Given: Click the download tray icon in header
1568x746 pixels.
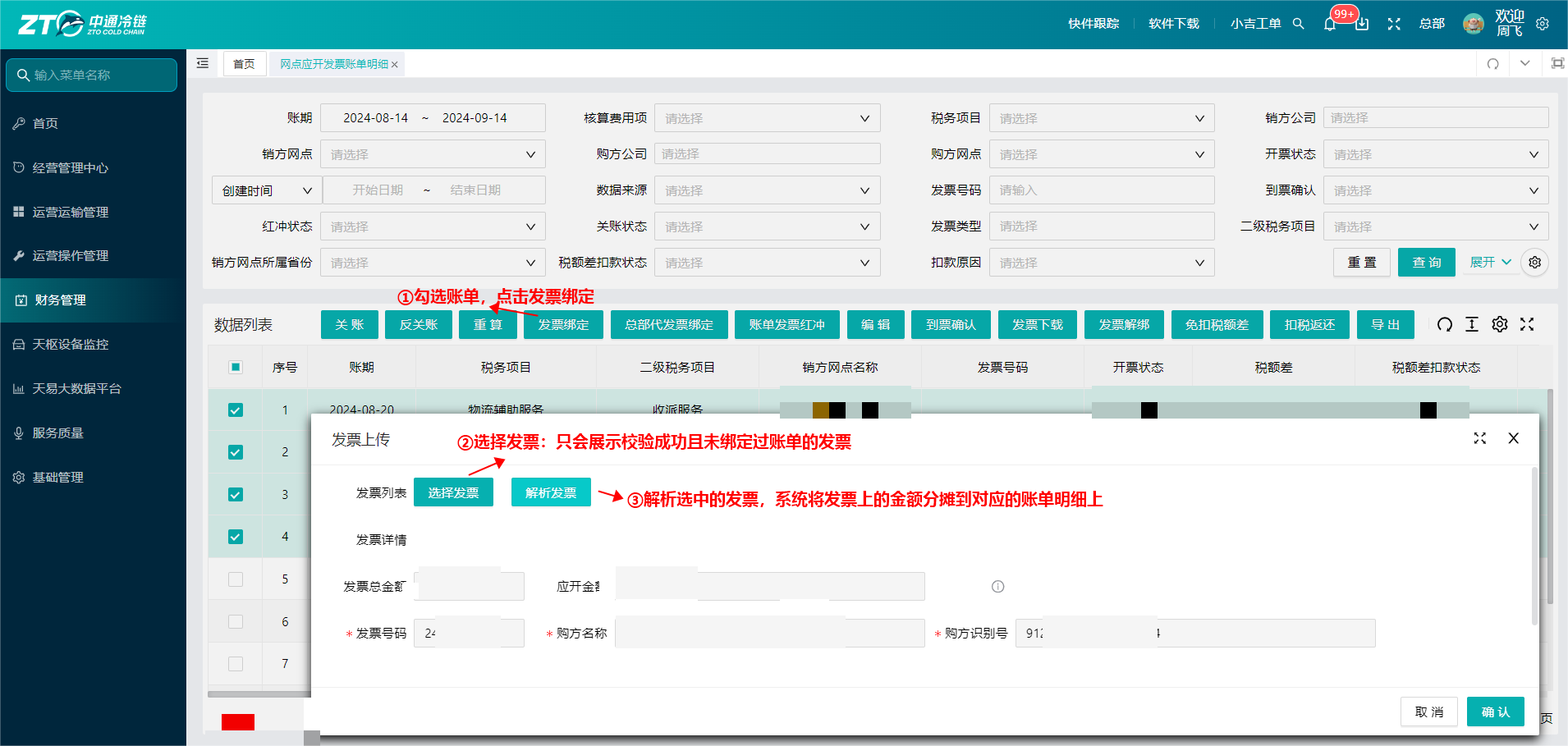Looking at the screenshot, I should tap(1362, 24).
